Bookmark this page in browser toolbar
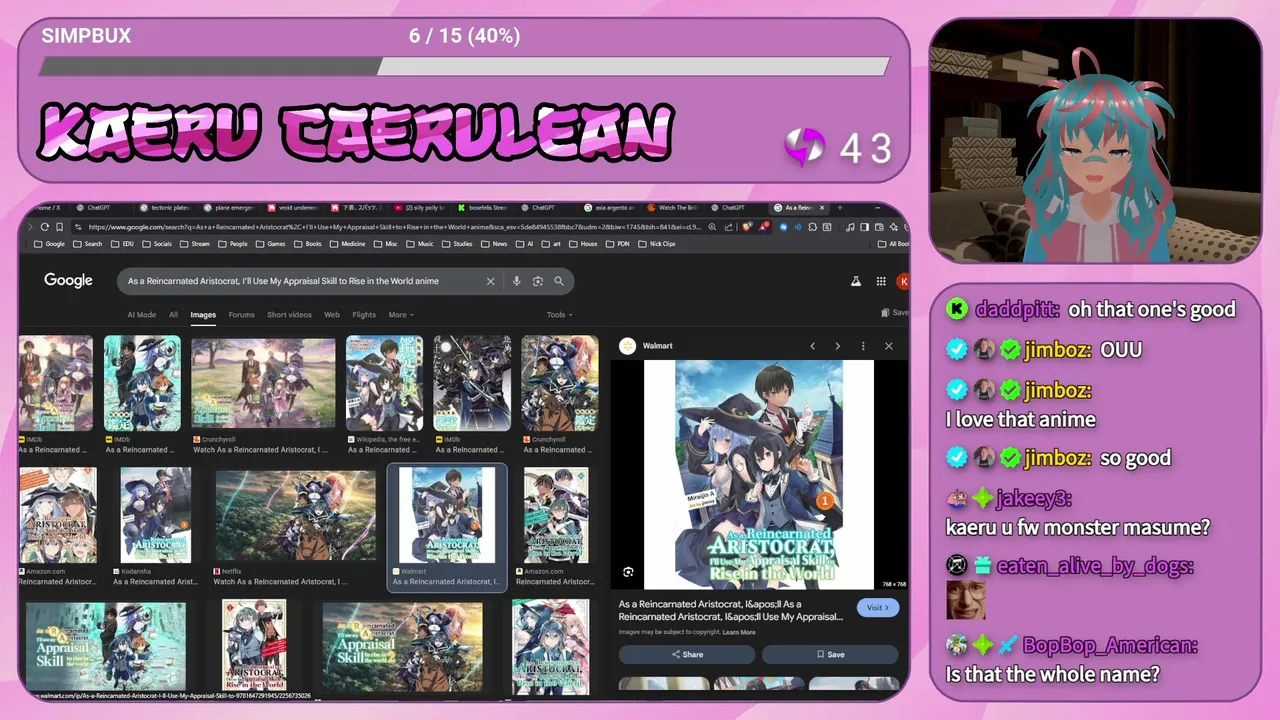This screenshot has height=720, width=1280. (59, 227)
